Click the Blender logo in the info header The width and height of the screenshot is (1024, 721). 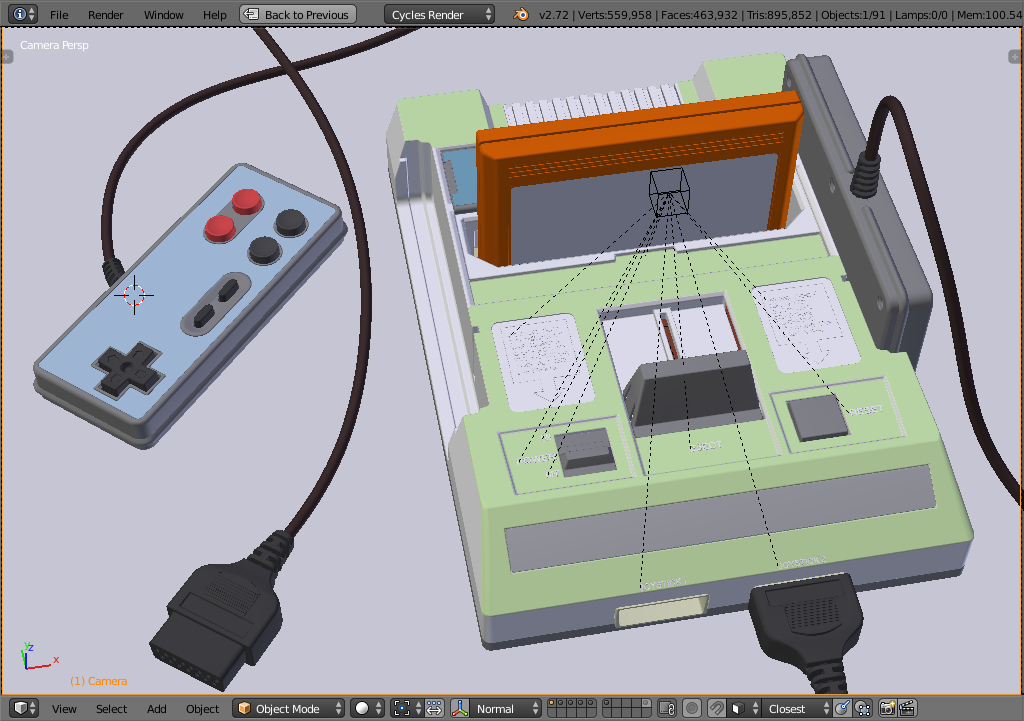point(521,15)
